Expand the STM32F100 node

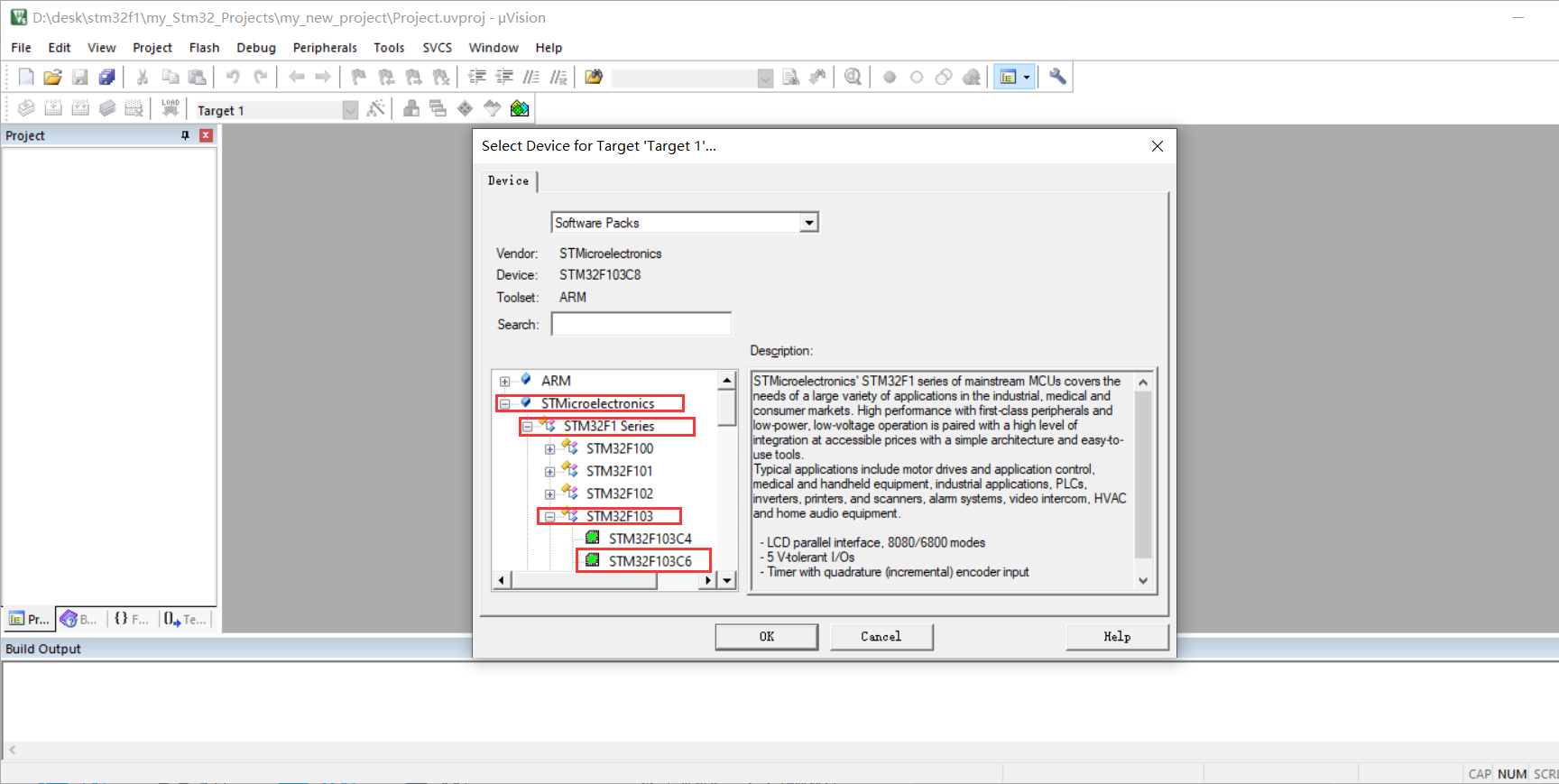tap(550, 449)
